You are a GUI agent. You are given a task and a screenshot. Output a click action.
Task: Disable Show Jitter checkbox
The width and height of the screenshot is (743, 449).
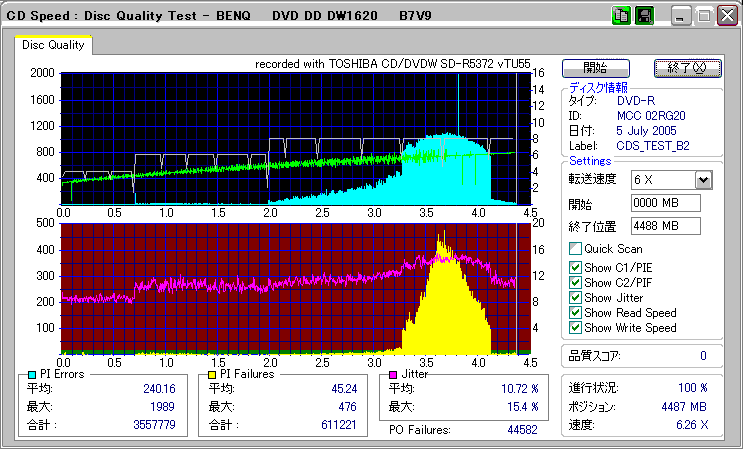(575, 297)
